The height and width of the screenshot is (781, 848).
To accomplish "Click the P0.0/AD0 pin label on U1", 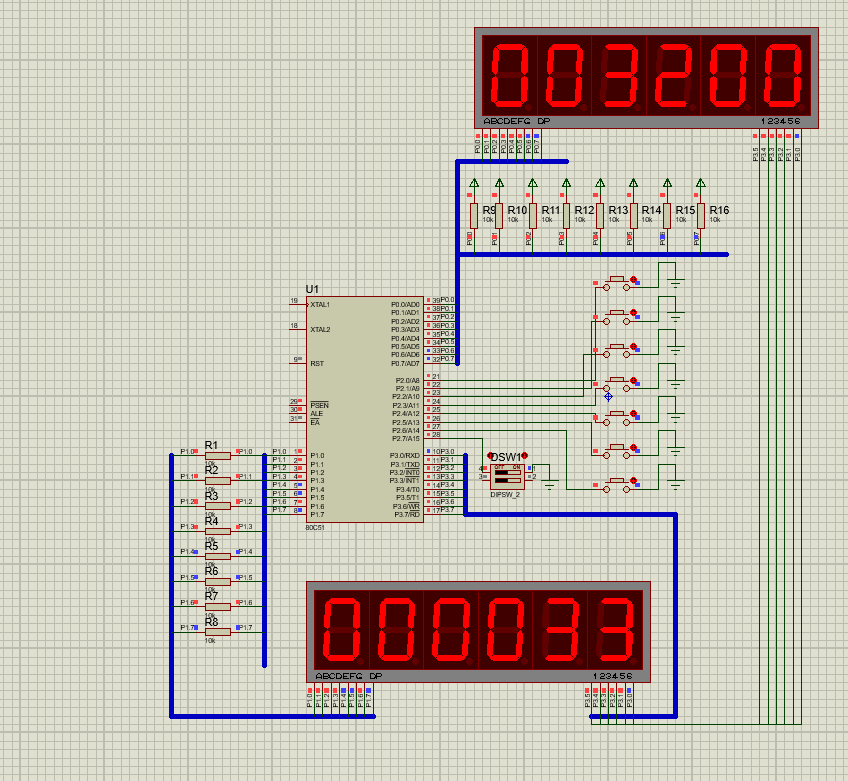I will (x=405, y=305).
